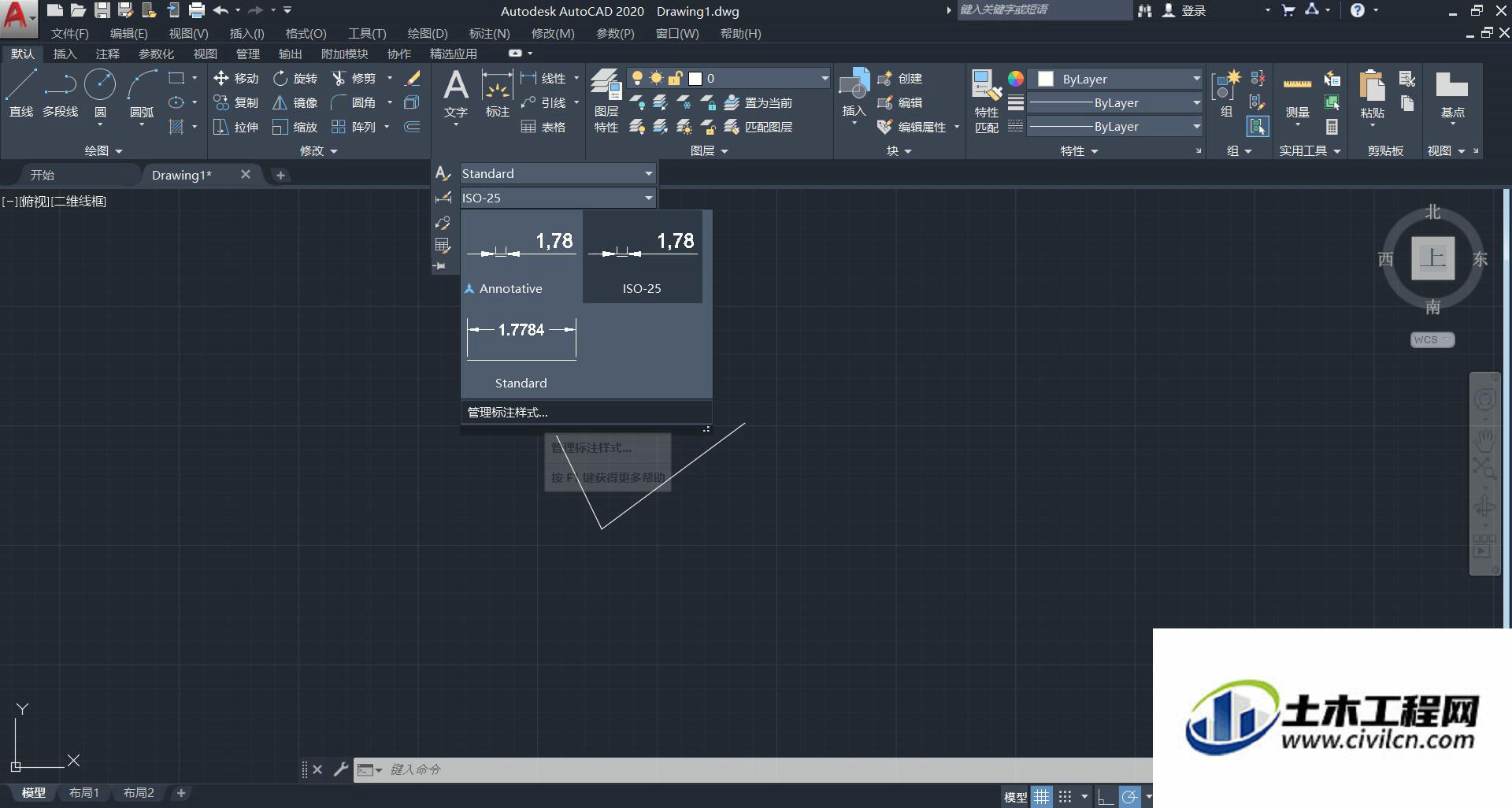Toggle the grid display in status bar

point(1041,797)
